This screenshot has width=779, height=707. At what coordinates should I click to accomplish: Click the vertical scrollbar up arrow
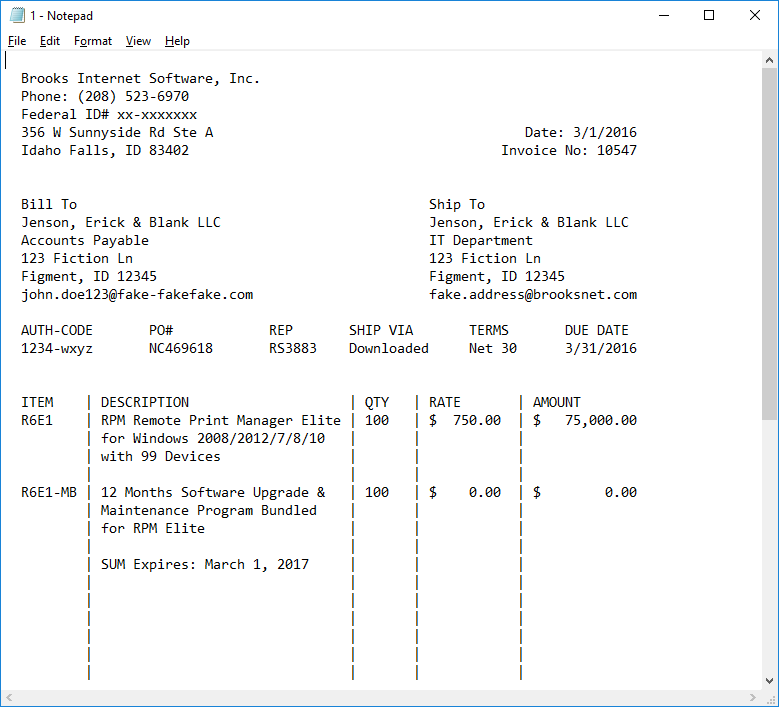point(770,60)
